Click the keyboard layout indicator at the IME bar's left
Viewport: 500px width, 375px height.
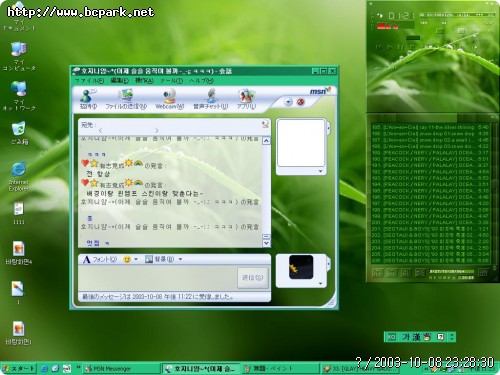tap(391, 337)
